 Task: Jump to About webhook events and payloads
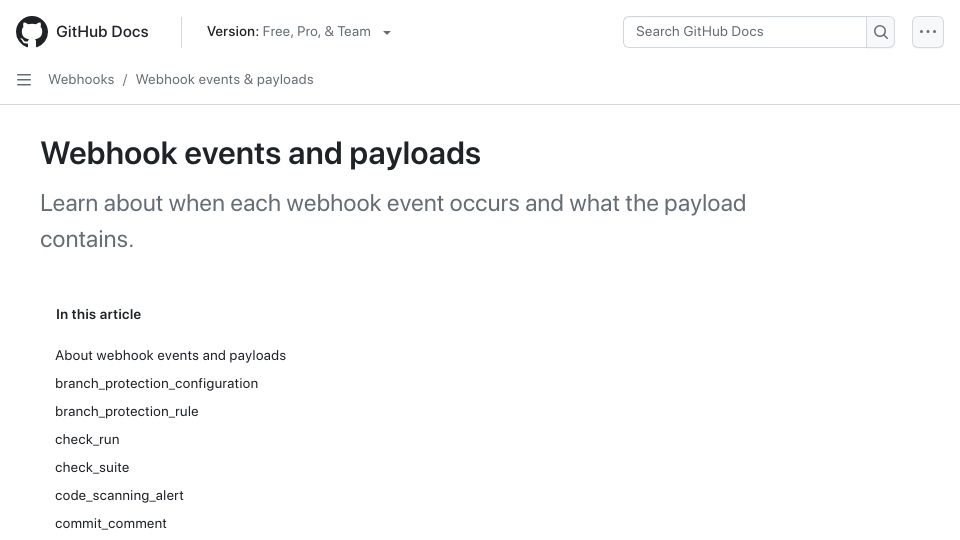tap(170, 356)
